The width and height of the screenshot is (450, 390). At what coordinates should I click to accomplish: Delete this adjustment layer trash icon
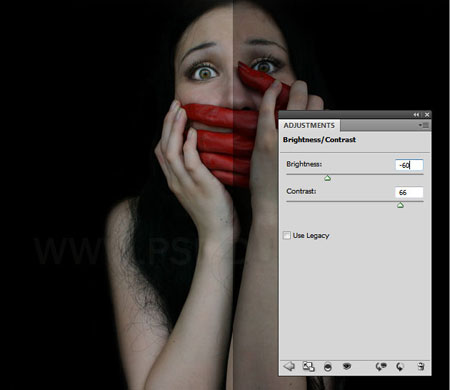(x=421, y=367)
